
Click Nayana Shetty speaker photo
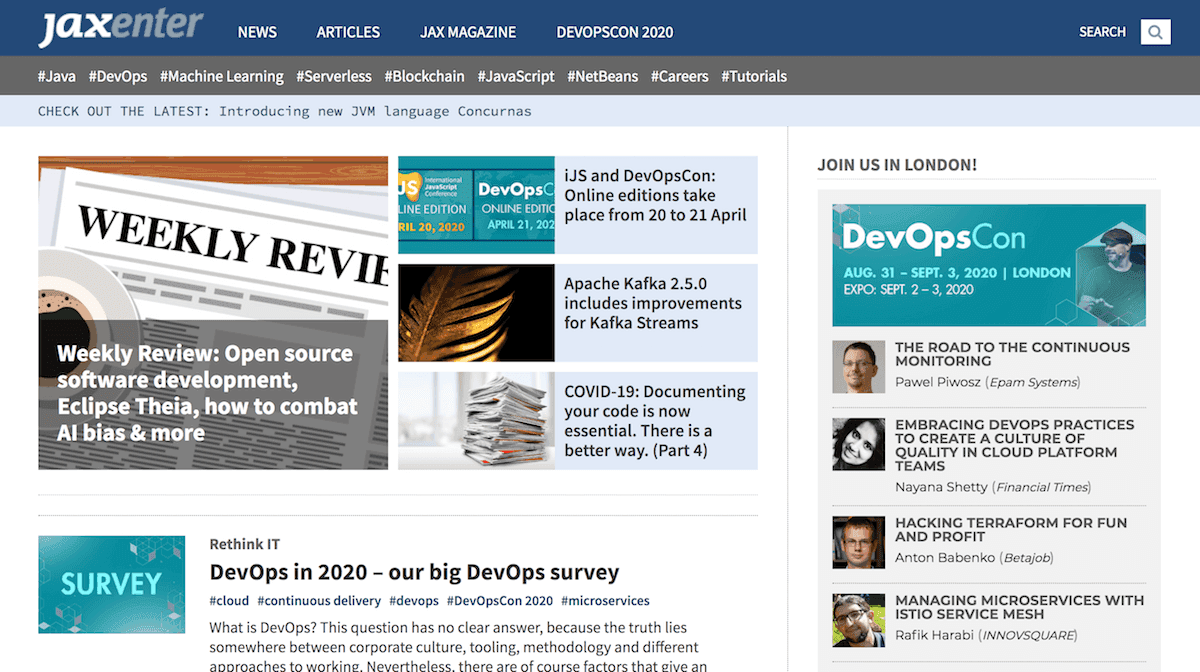[859, 444]
